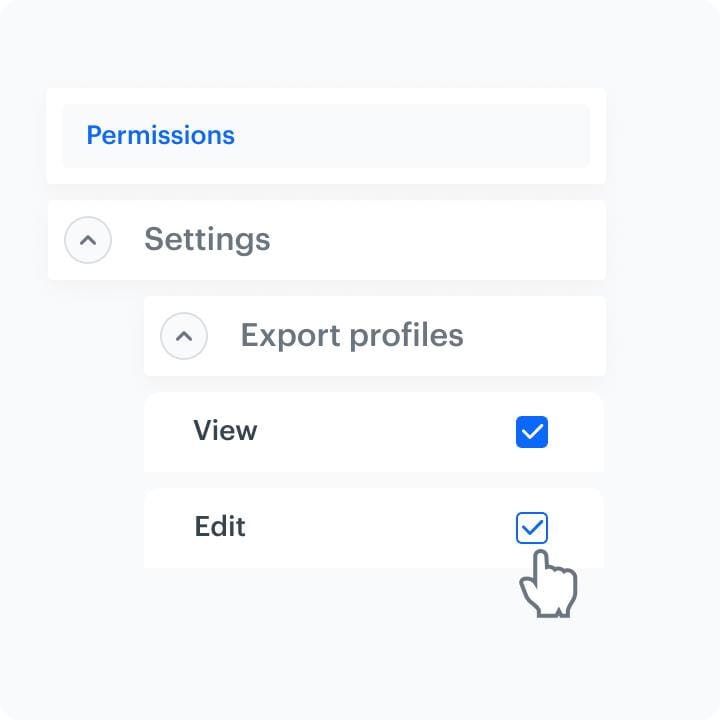Disable Edit access for Export profiles
The width and height of the screenshot is (720, 720).
pos(532,528)
